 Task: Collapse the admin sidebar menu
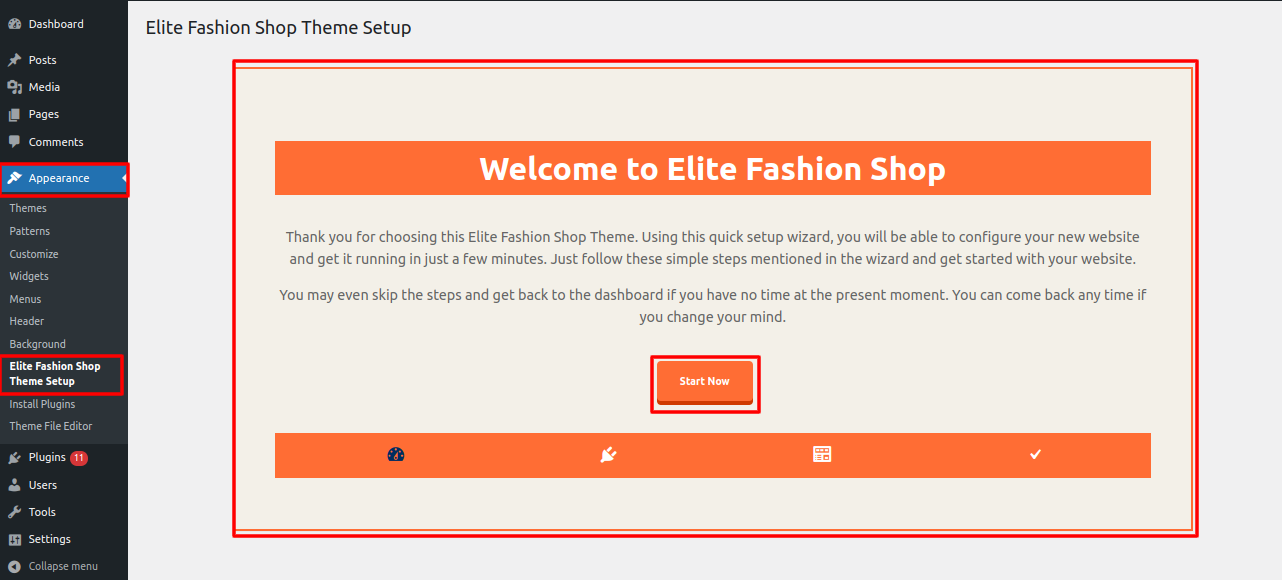pyautogui.click(x=54, y=566)
